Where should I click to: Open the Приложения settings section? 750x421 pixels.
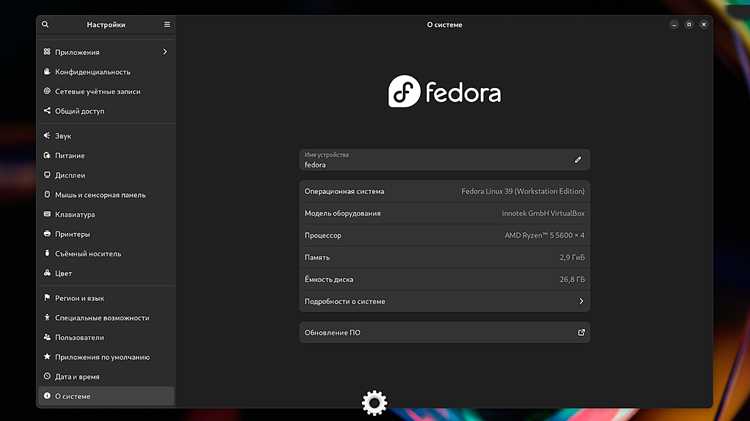pos(106,52)
